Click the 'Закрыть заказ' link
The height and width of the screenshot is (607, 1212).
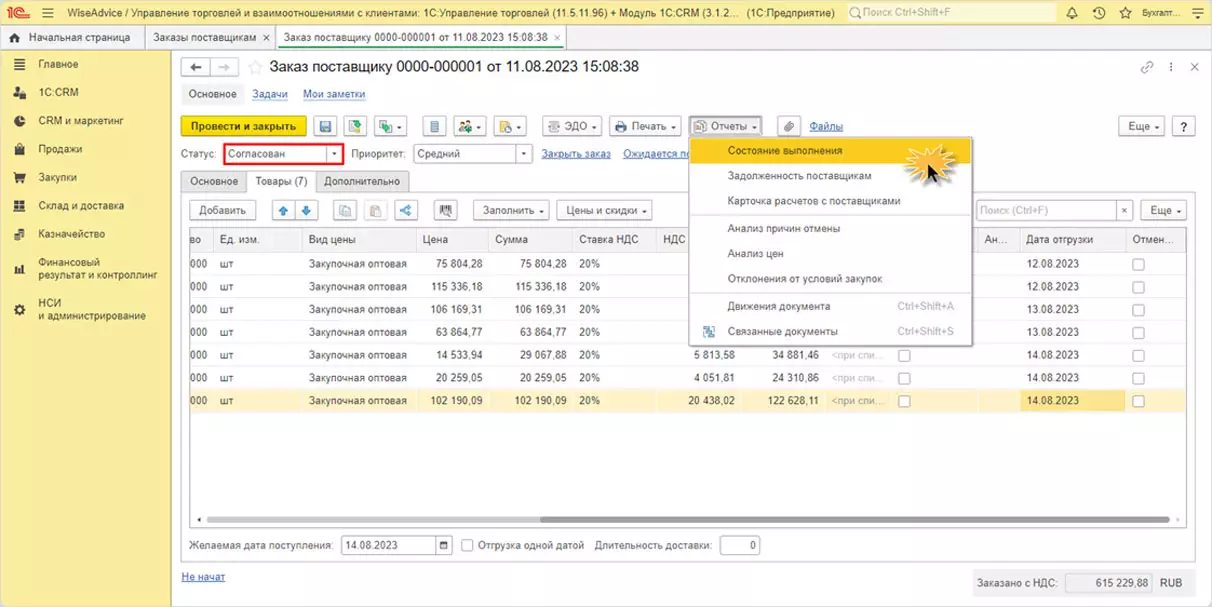(x=575, y=154)
